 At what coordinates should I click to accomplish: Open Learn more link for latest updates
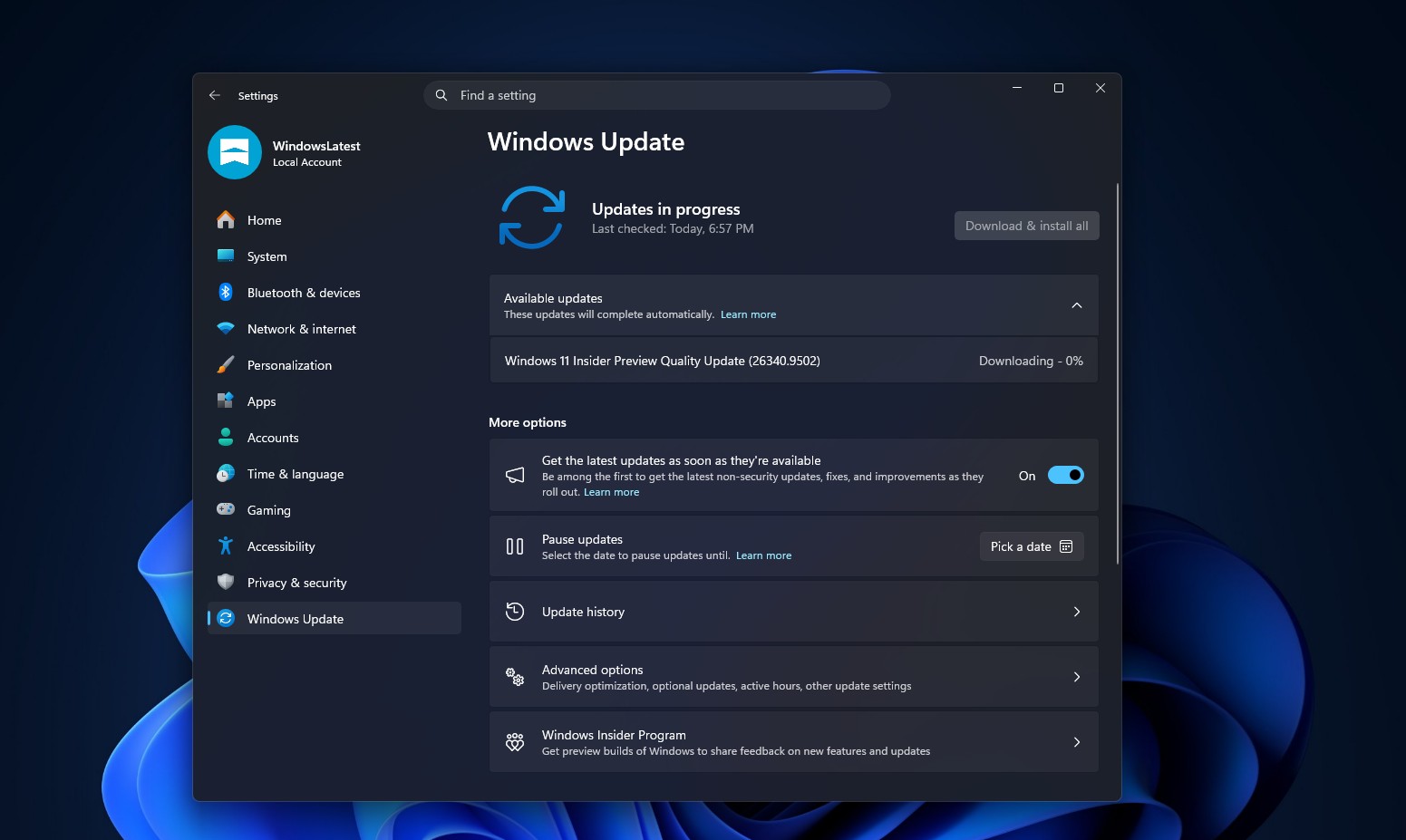tap(611, 492)
